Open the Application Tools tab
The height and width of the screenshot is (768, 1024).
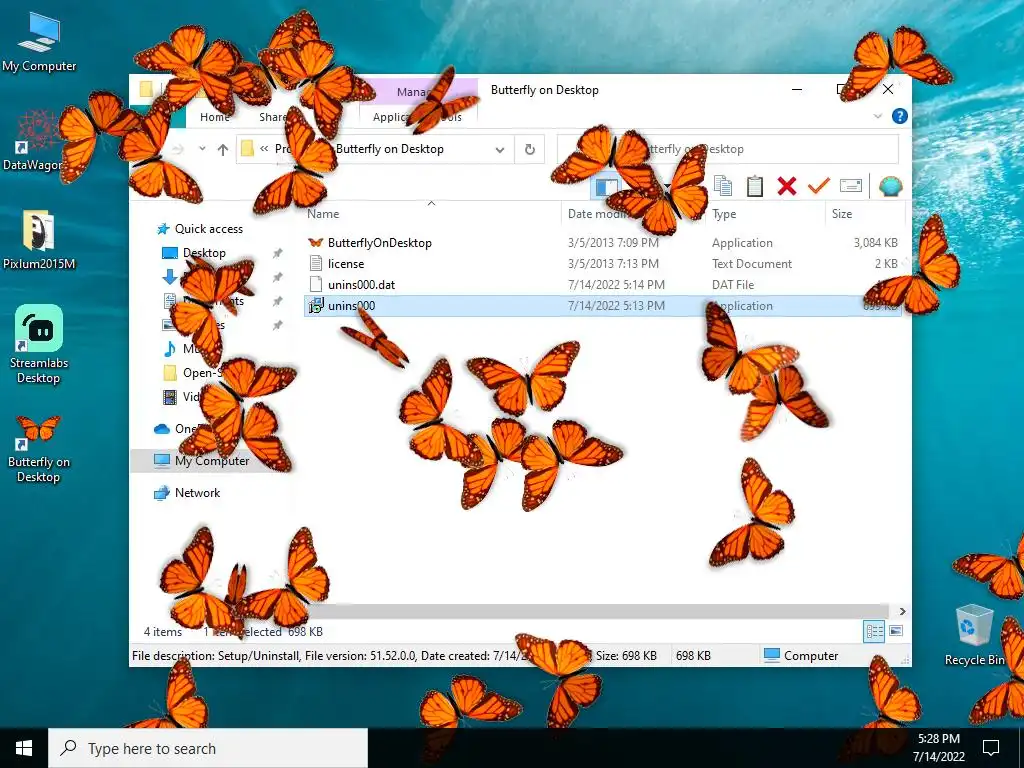pos(418,117)
